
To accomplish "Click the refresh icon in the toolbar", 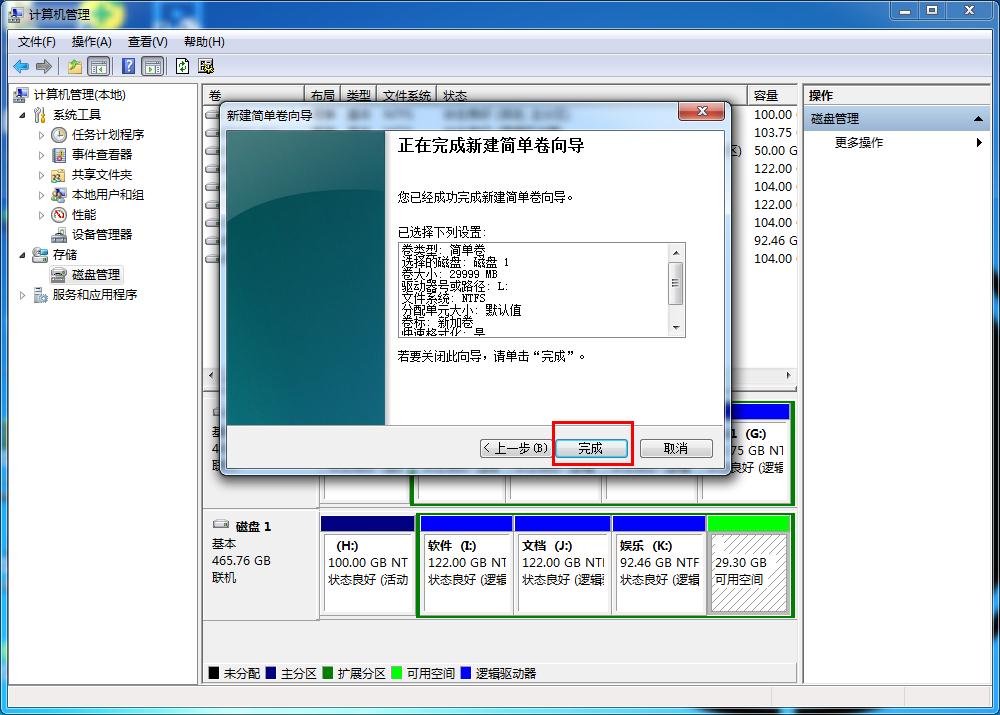I will 182,66.
